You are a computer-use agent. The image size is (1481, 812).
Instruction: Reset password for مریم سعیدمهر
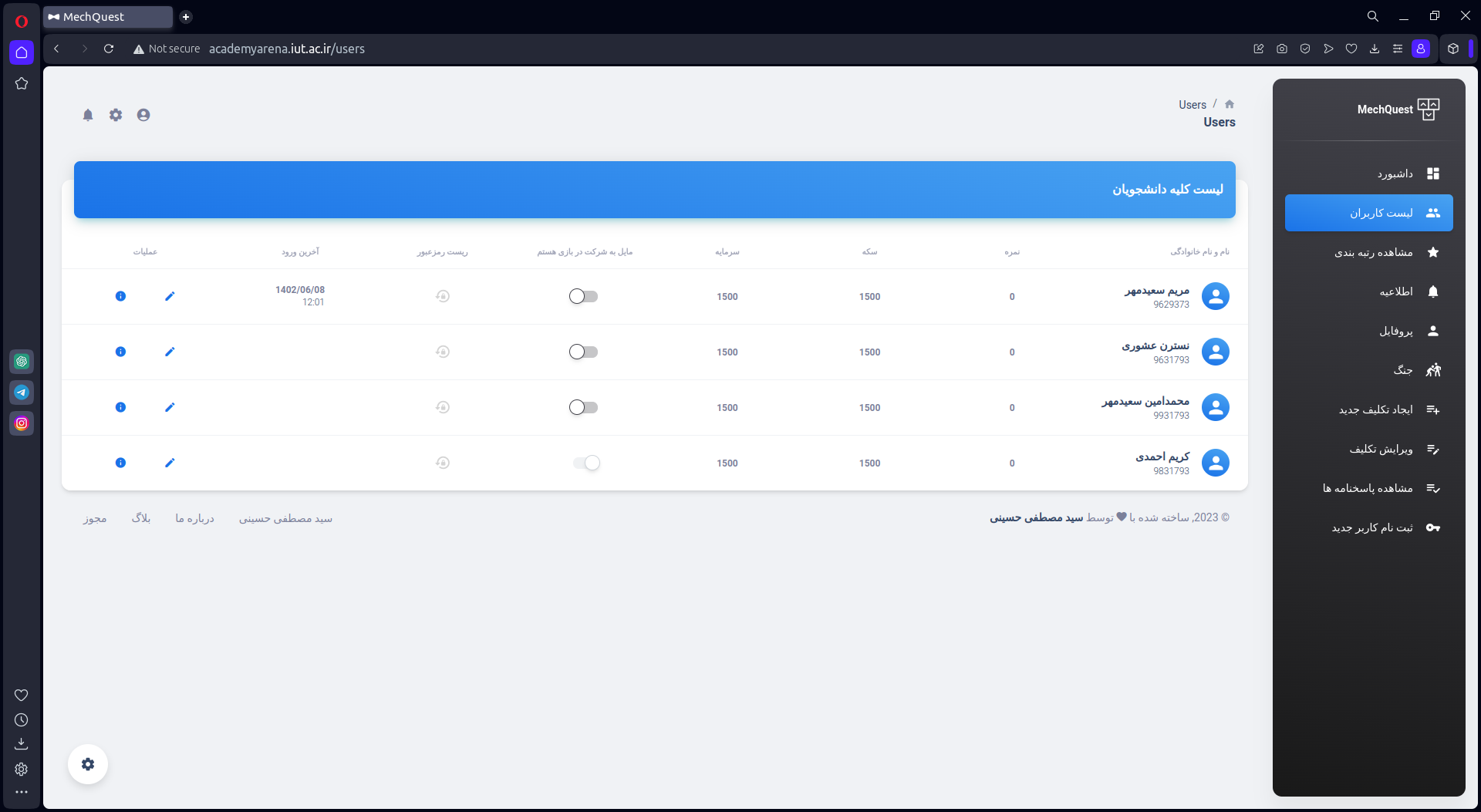443,296
